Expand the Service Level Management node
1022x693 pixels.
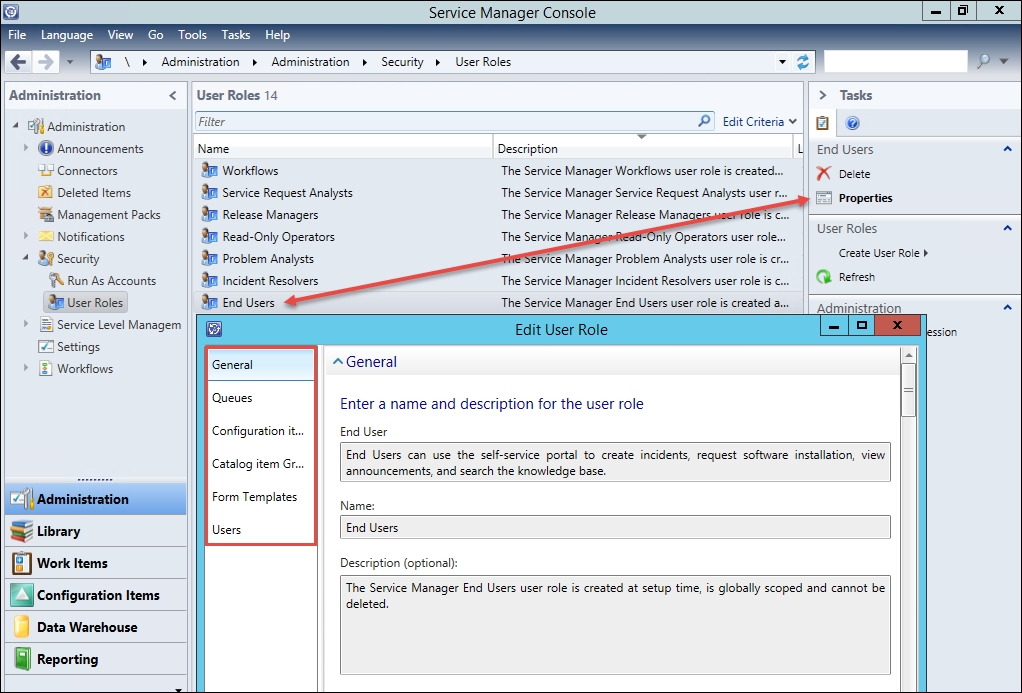pyautogui.click(x=26, y=323)
